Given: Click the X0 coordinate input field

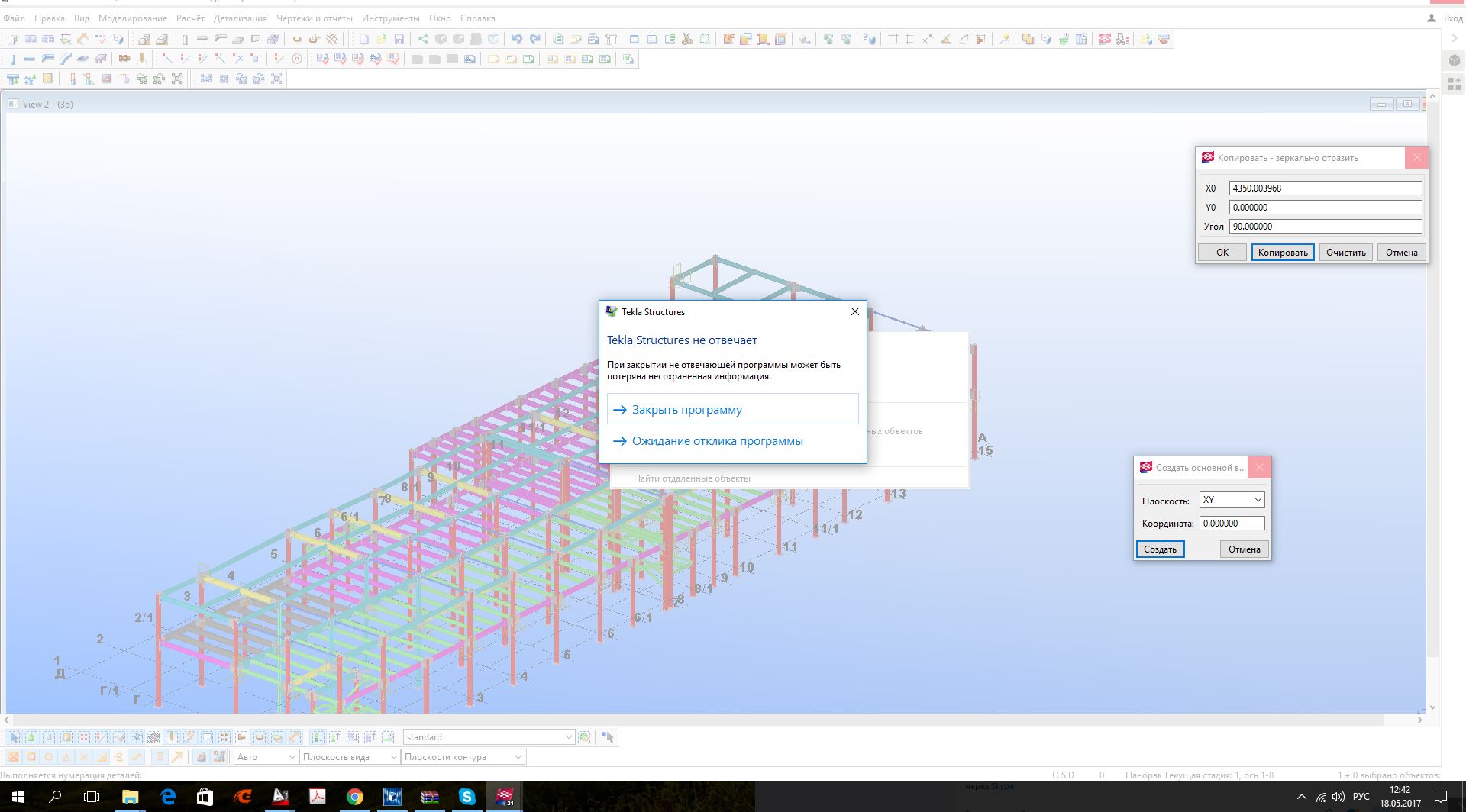Looking at the screenshot, I should (x=1325, y=188).
